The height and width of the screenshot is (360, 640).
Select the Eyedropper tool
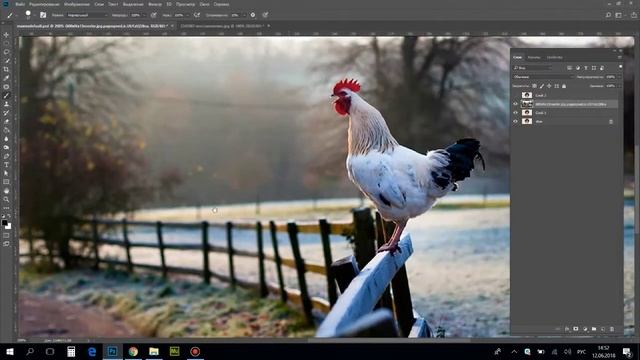point(6,78)
